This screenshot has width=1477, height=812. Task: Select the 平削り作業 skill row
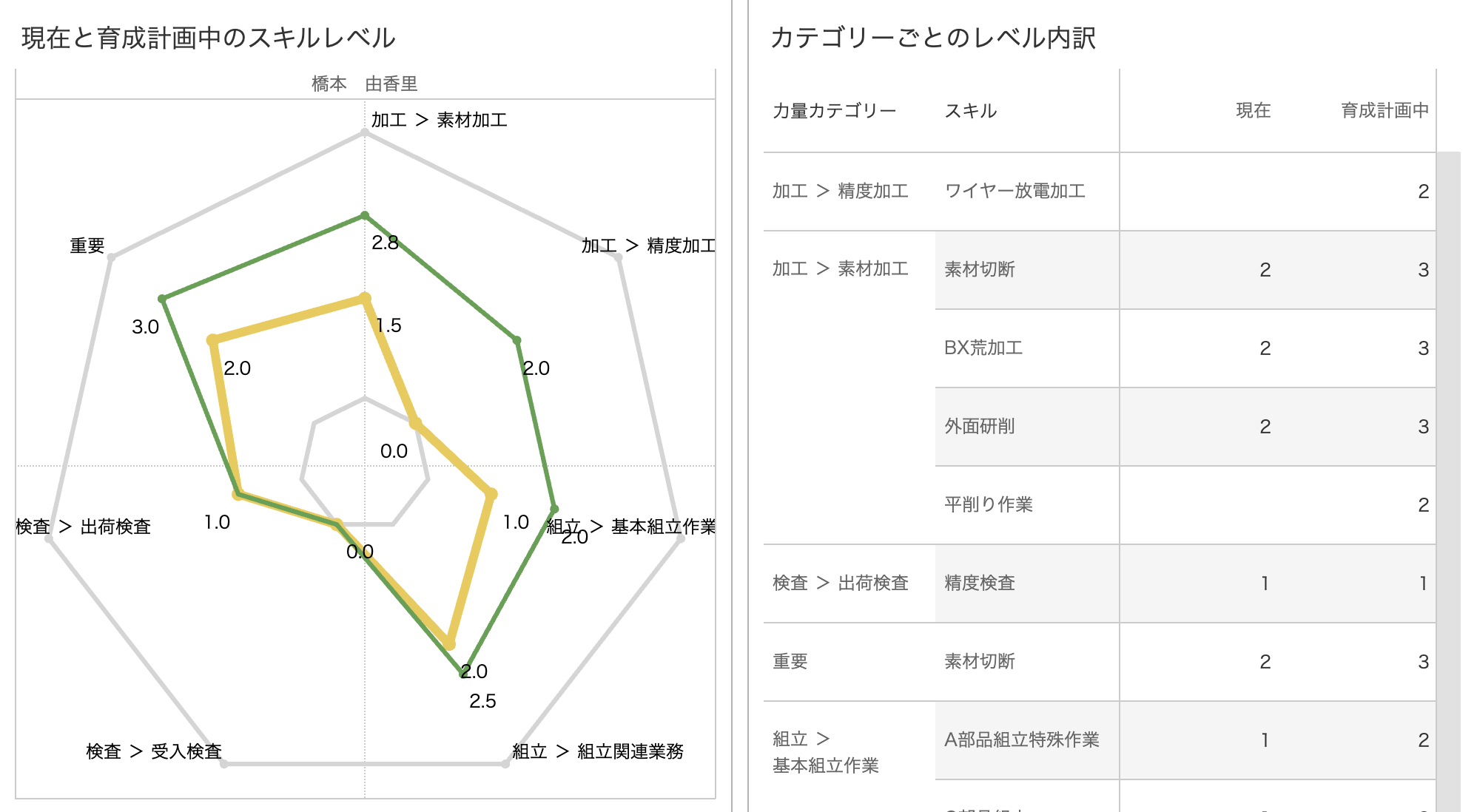[988, 505]
